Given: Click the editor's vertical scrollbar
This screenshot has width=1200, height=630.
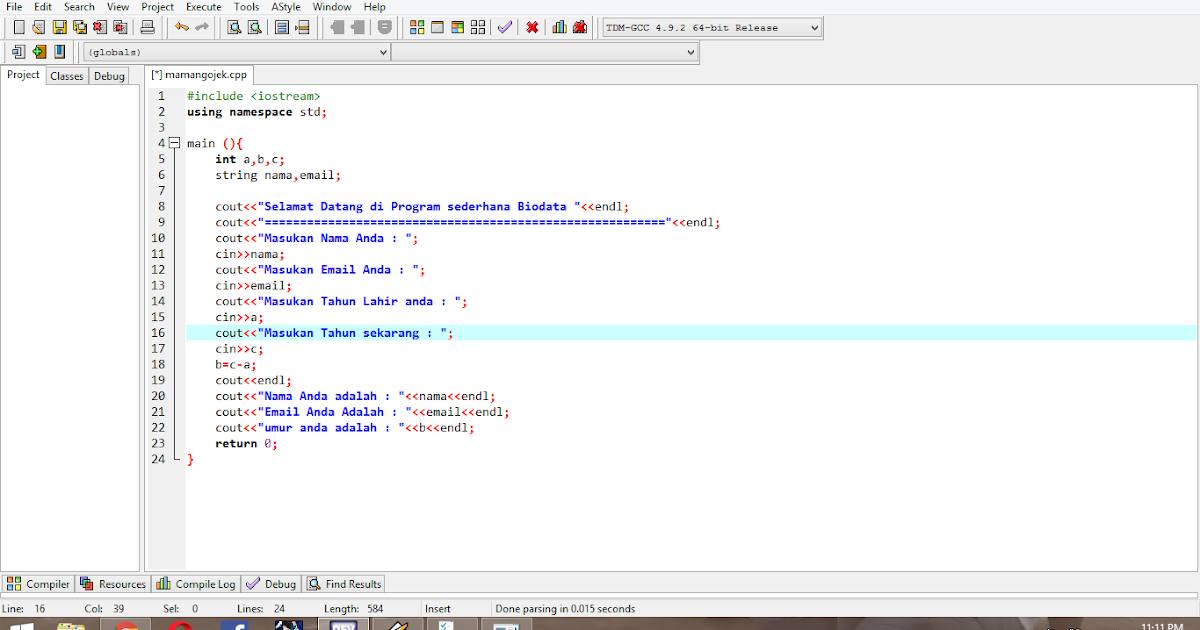Looking at the screenshot, I should pos(1195,300).
